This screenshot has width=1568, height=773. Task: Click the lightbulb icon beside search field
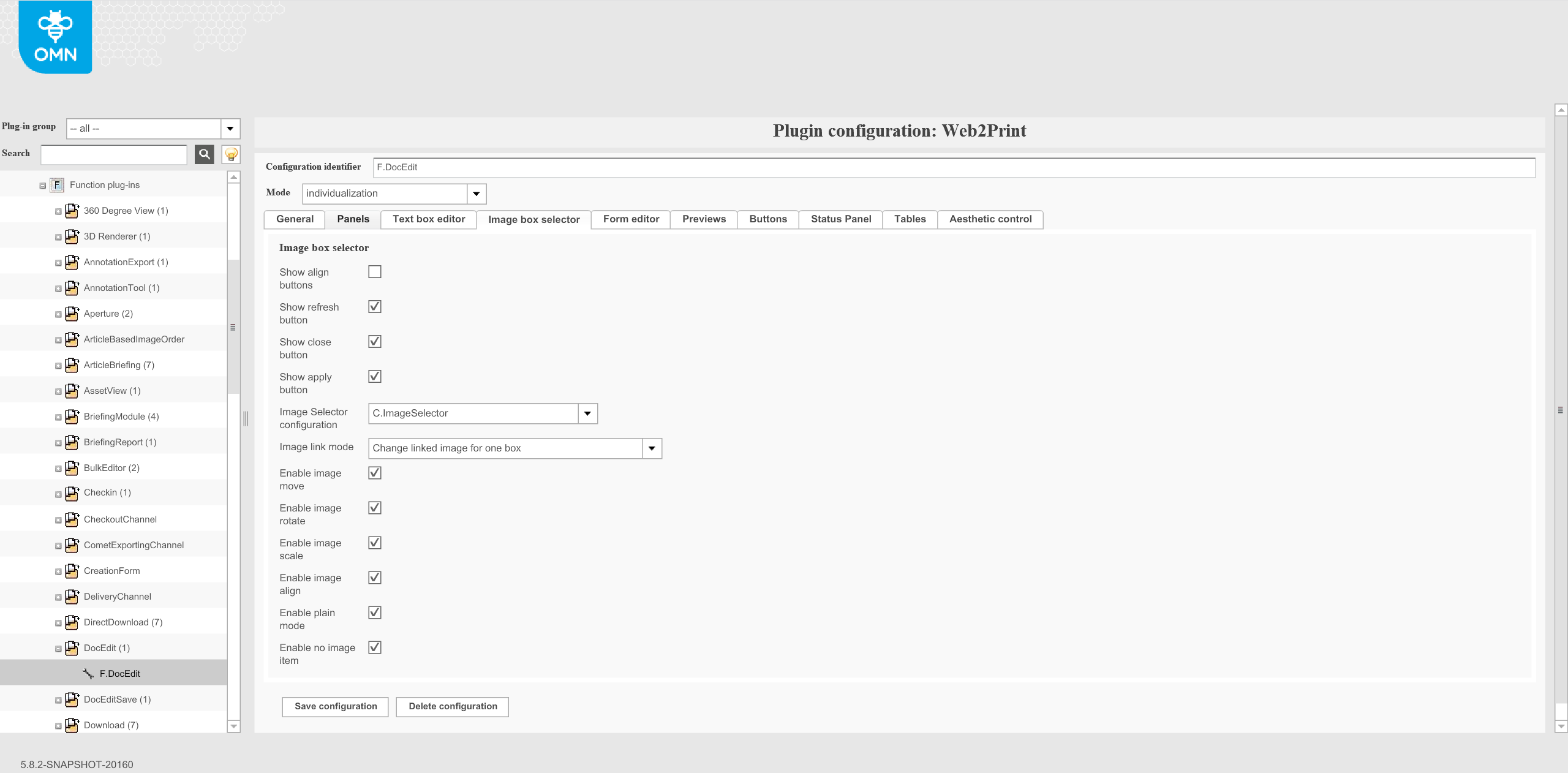230,154
